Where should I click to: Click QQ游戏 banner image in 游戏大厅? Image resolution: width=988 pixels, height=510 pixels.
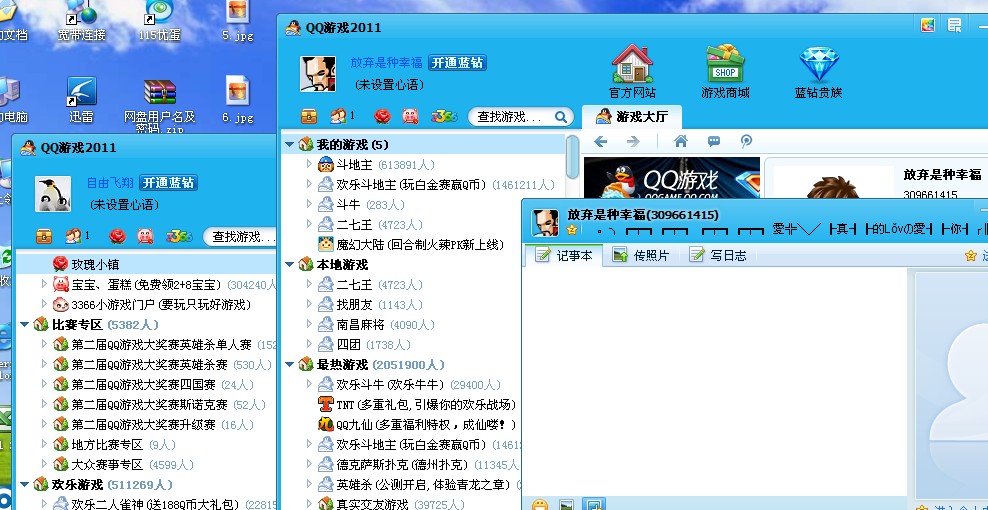click(x=672, y=178)
